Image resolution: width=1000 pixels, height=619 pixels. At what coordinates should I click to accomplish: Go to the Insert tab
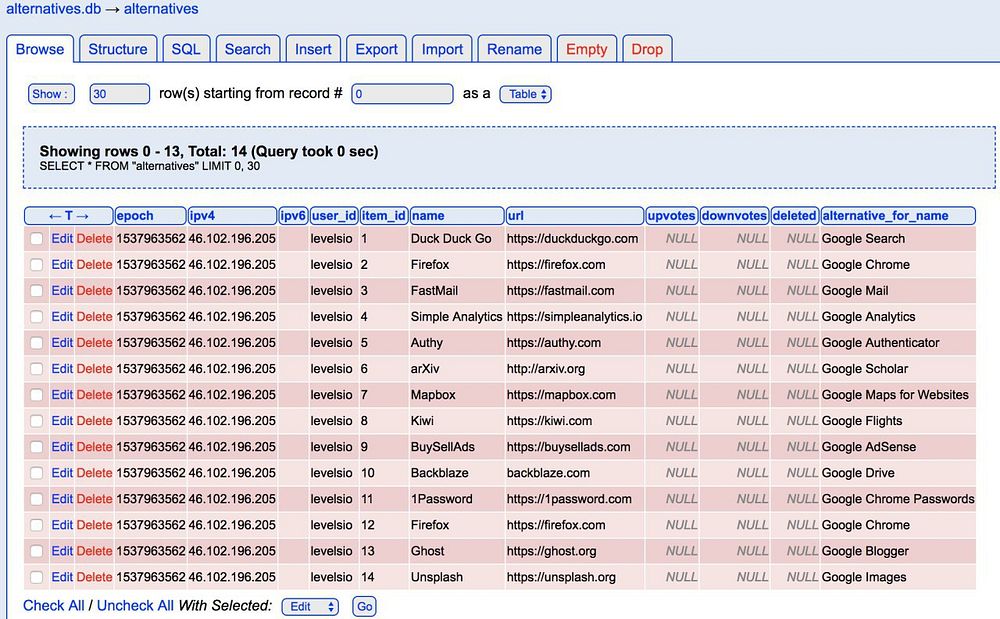[312, 49]
